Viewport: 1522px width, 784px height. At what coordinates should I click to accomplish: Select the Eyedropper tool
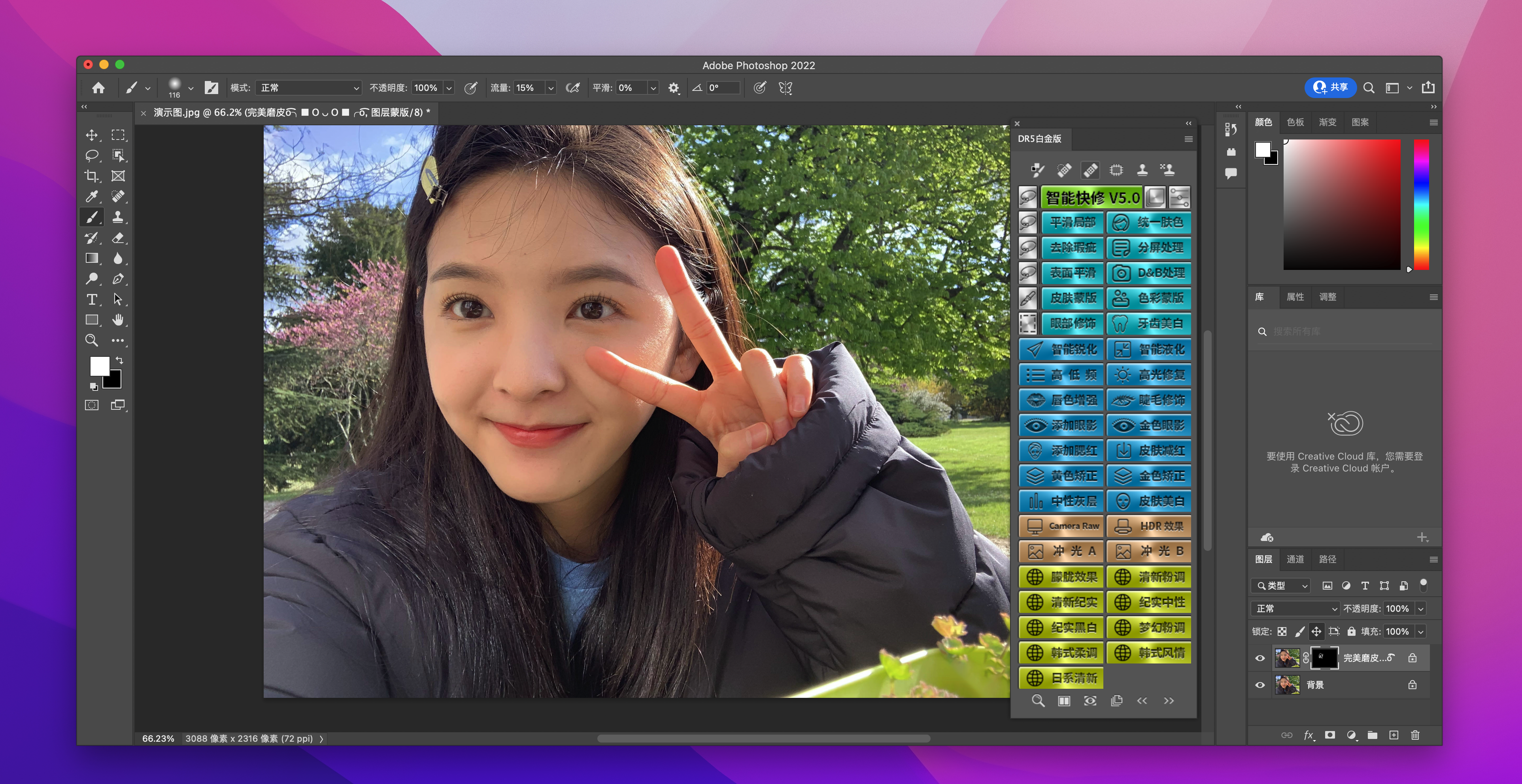(x=92, y=196)
